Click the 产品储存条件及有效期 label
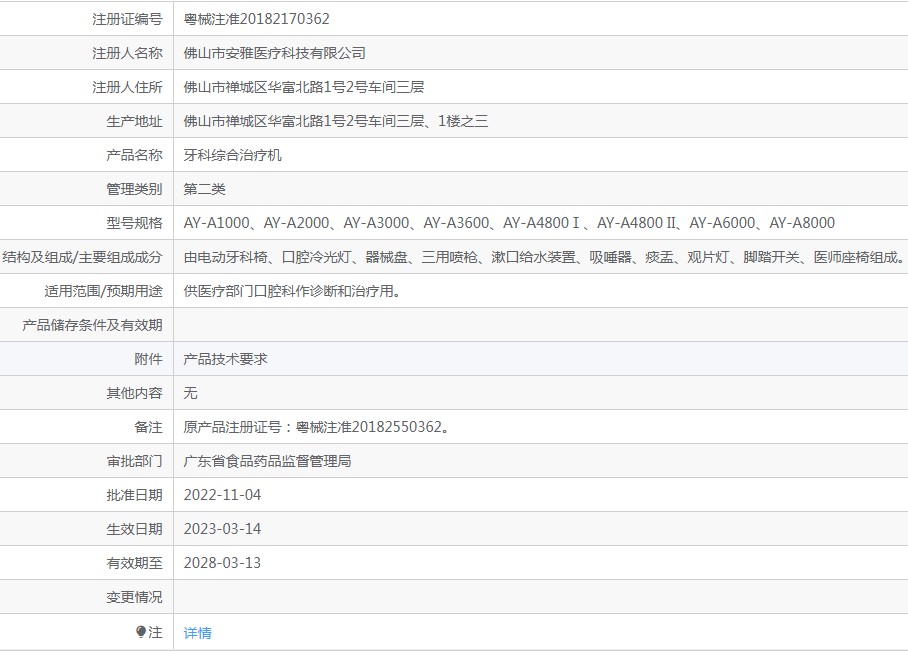Image resolution: width=908 pixels, height=656 pixels. pyautogui.click(x=92, y=325)
